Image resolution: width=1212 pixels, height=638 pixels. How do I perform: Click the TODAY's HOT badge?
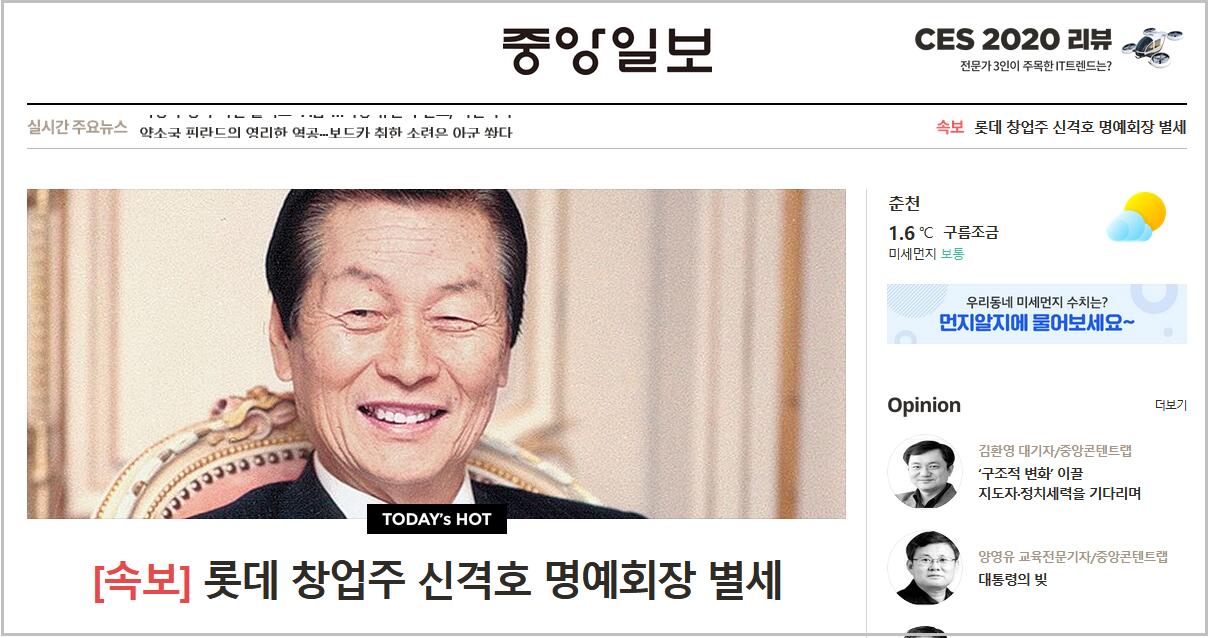(437, 519)
